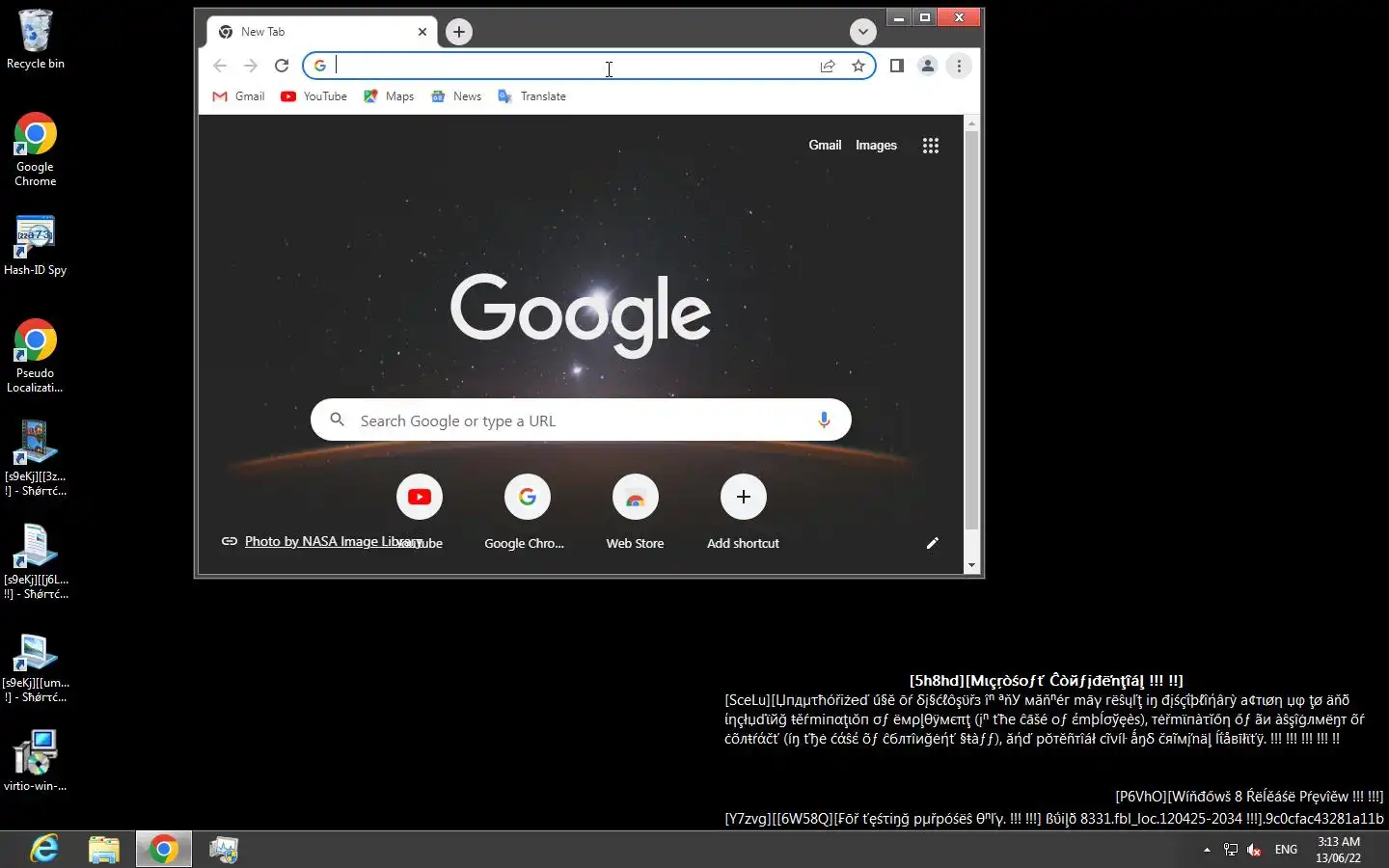Open the Web Store shortcut tile

pyautogui.click(x=635, y=511)
